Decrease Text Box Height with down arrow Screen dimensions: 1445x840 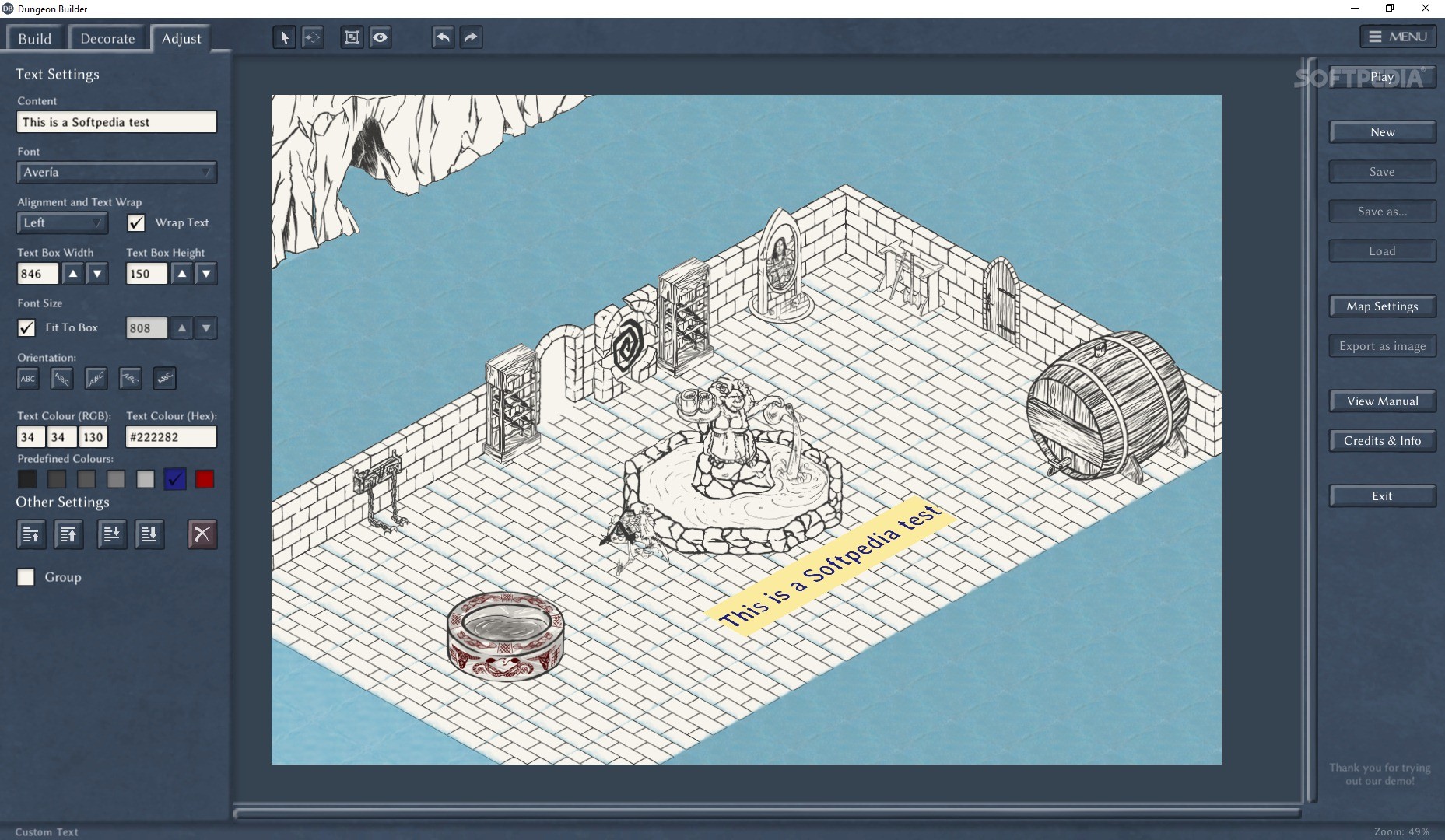pos(206,274)
